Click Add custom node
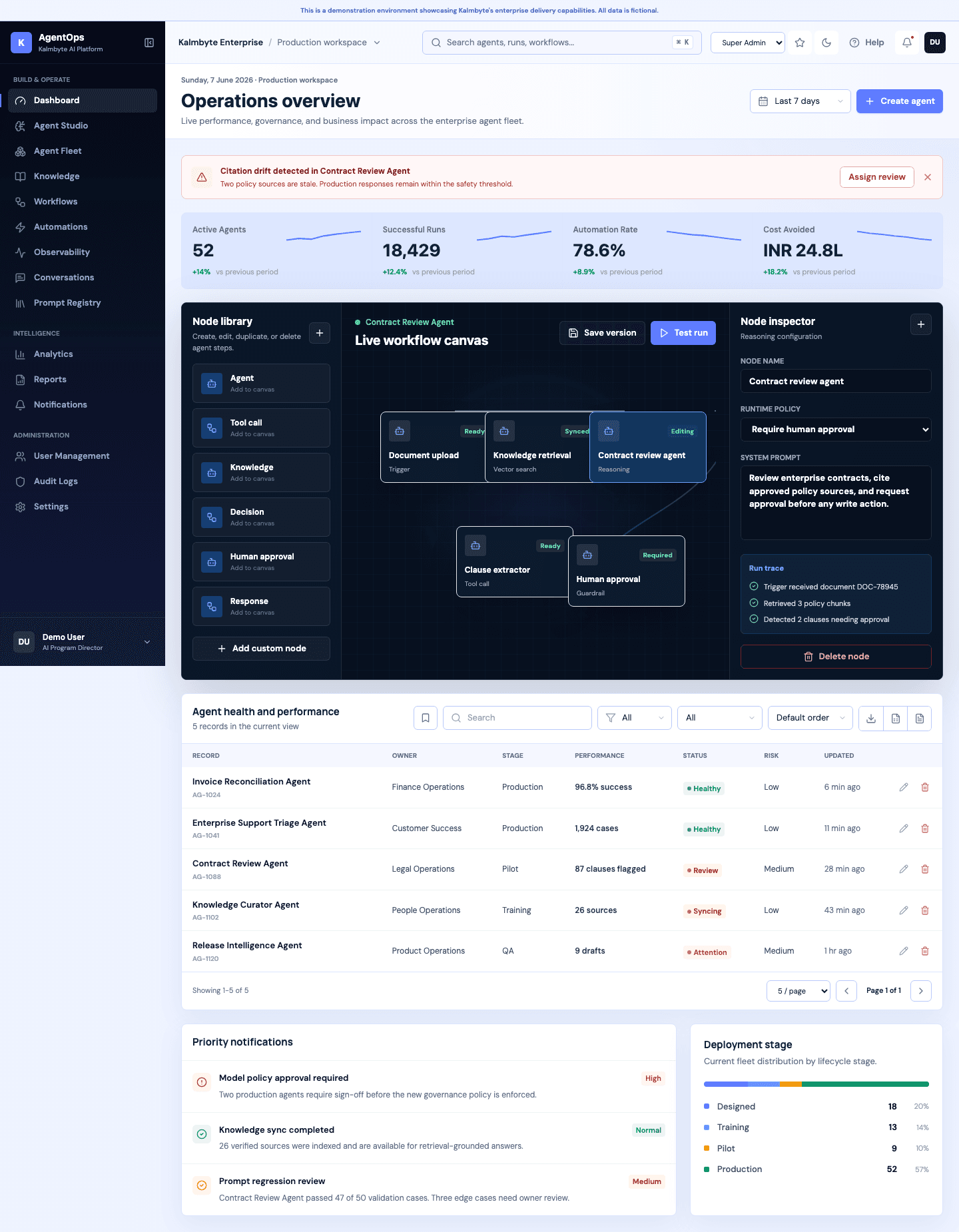 [261, 649]
